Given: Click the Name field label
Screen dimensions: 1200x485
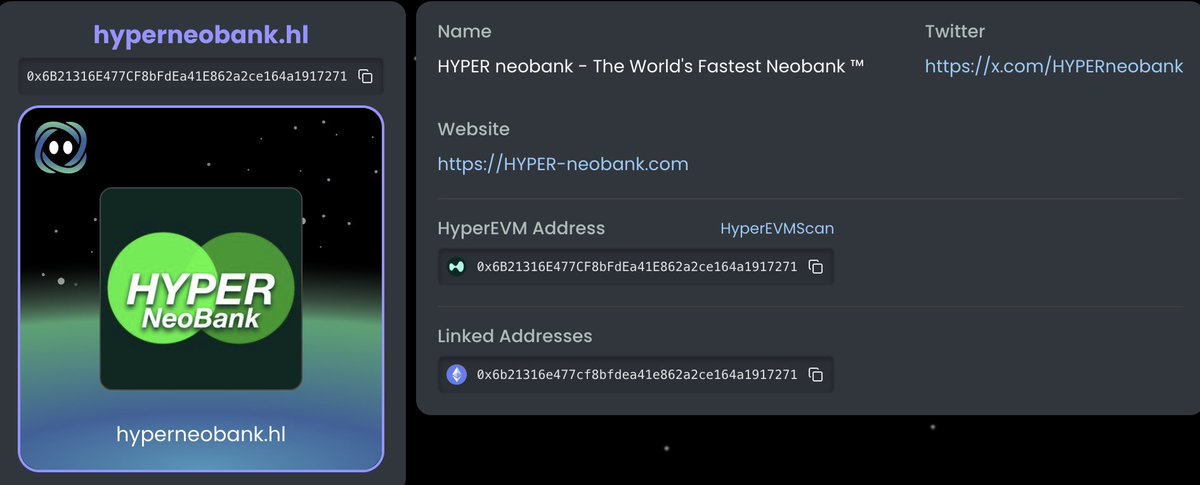Looking at the screenshot, I should pyautogui.click(x=465, y=32).
